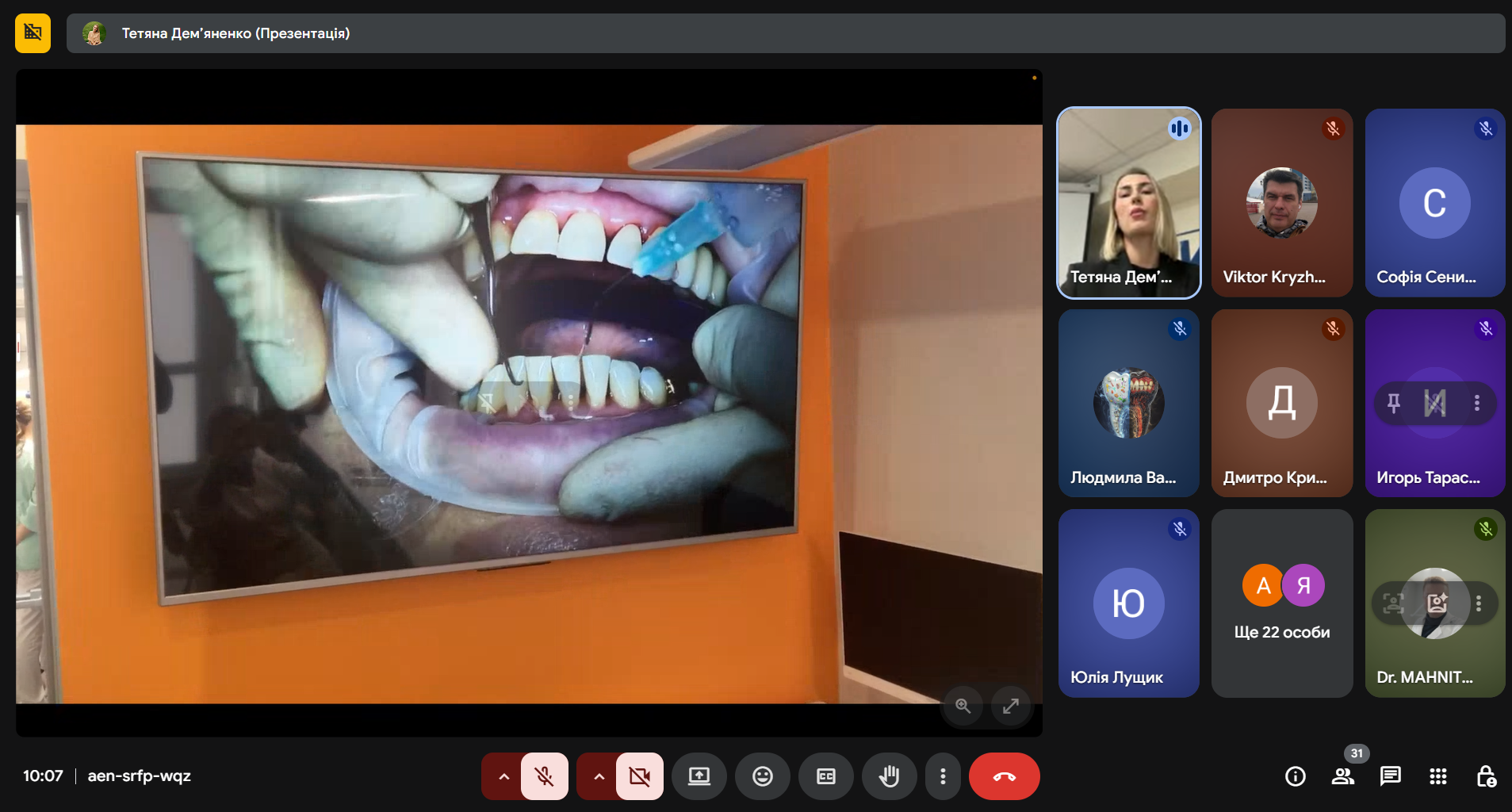Open chat with everyone
Screen dimensions: 1512x812
tap(1390, 776)
